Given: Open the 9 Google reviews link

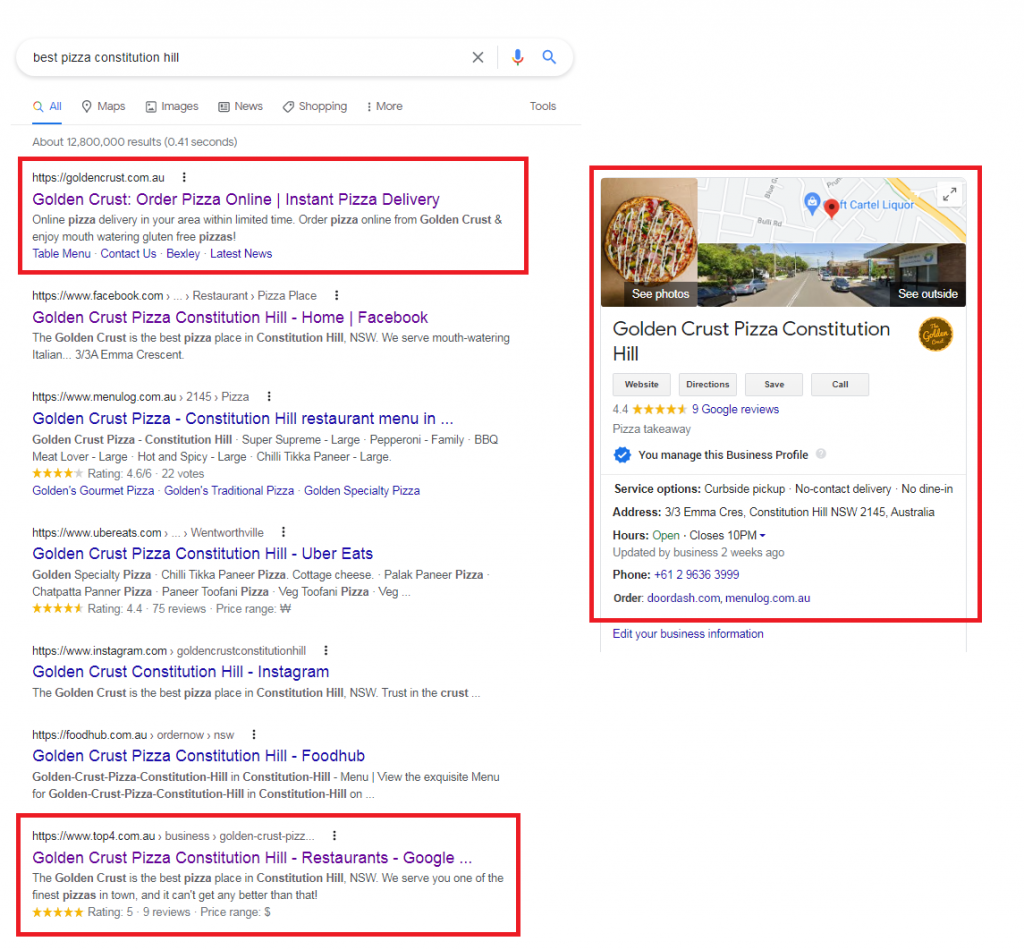Looking at the screenshot, I should point(734,409).
